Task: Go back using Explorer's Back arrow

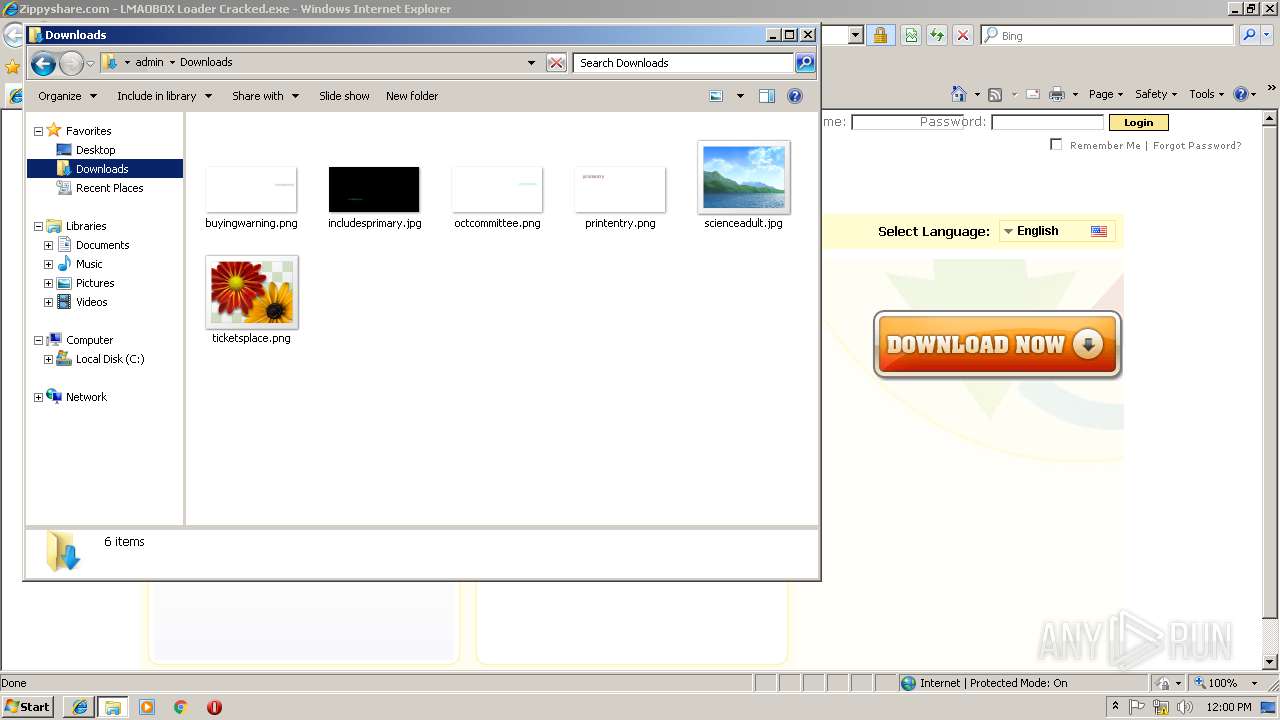Action: [x=43, y=64]
